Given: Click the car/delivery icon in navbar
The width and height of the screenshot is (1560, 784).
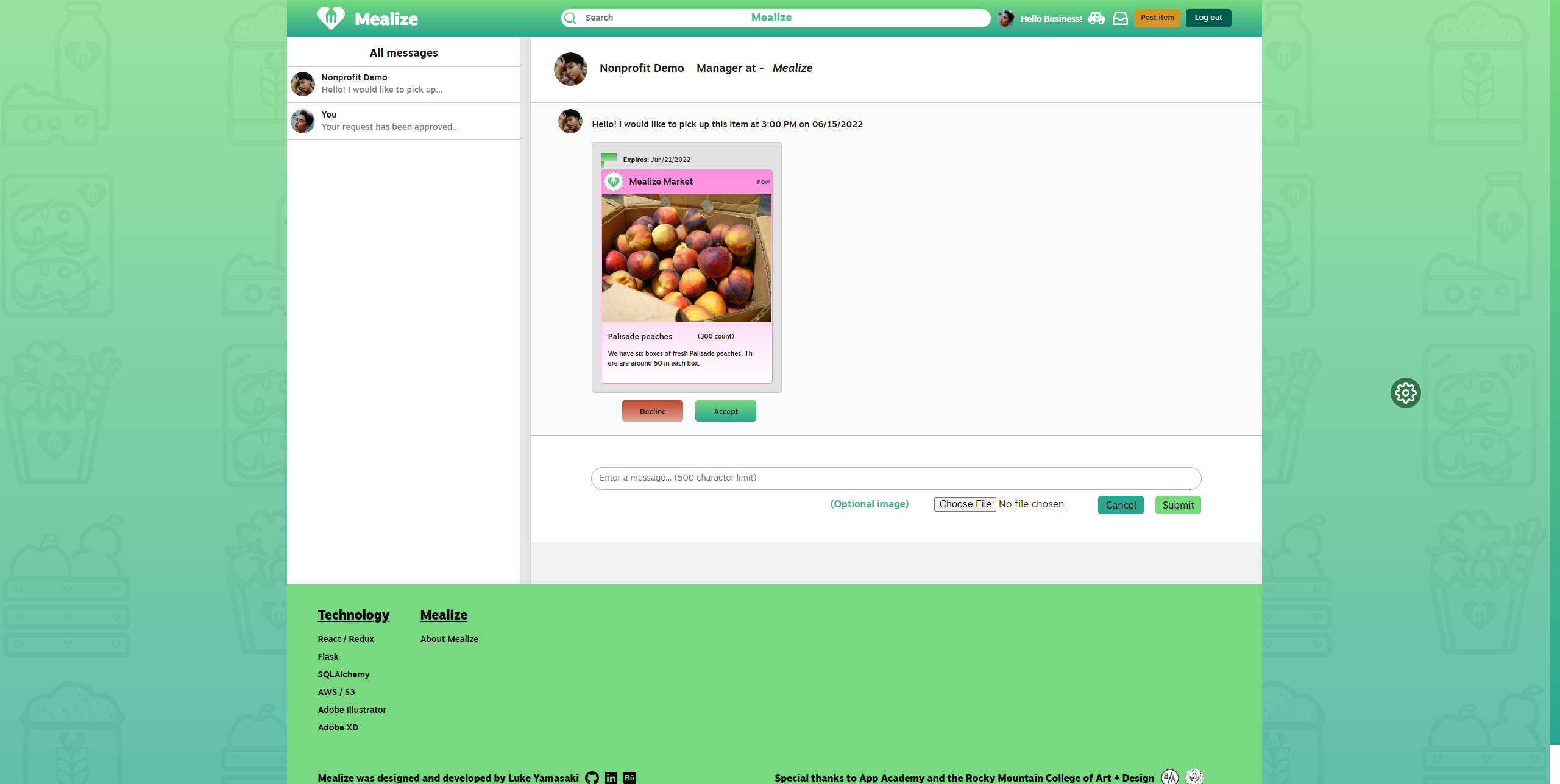Looking at the screenshot, I should point(1097,18).
